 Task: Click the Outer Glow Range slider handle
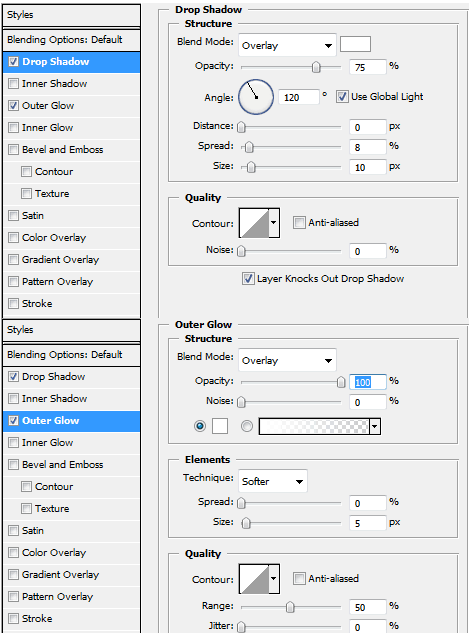coord(290,607)
